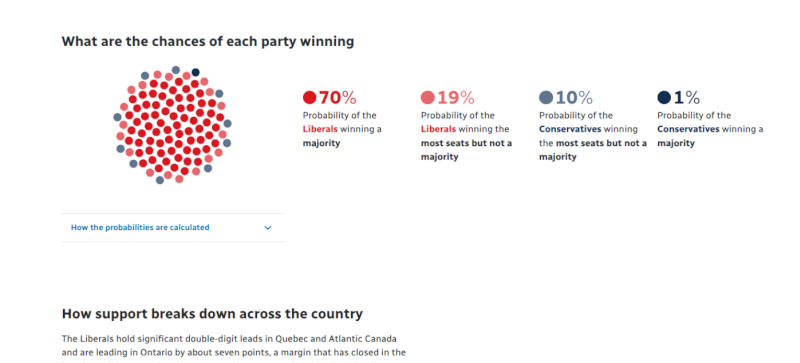Viewport: 800px width, 363px height.
Task: Click the red dot beside 70%
Action: (309, 98)
